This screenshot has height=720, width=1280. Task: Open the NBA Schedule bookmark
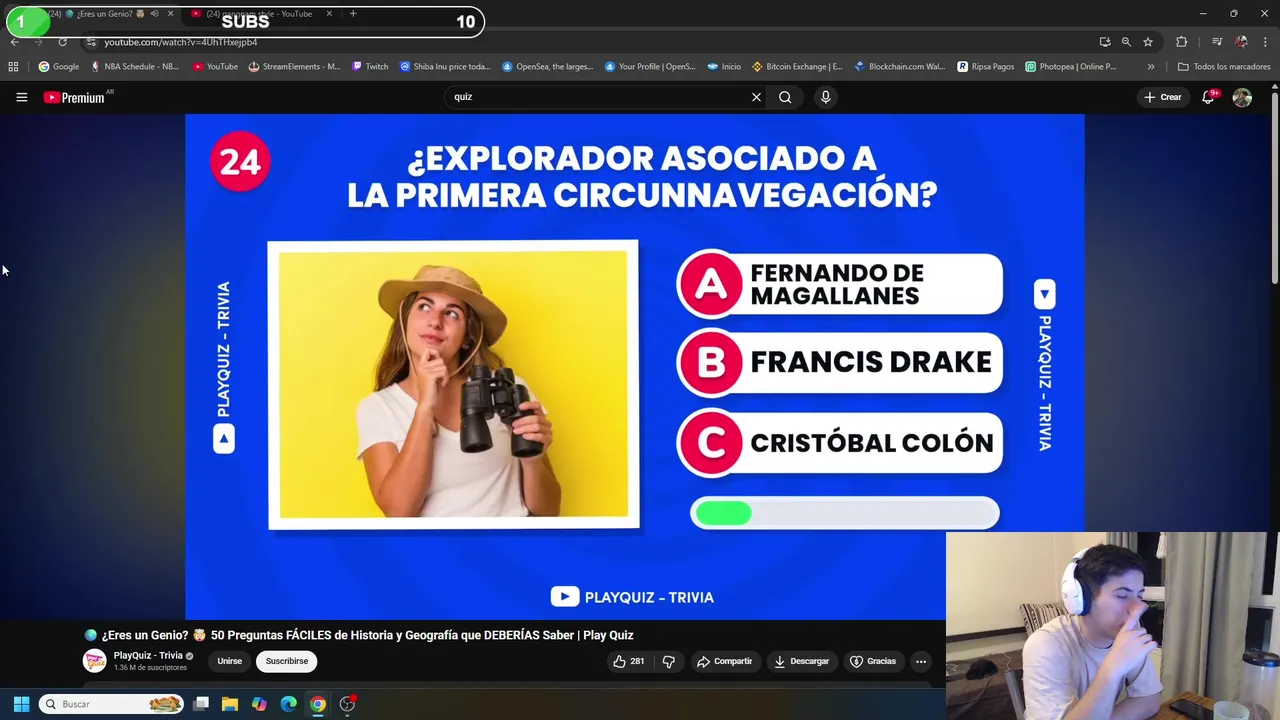coord(135,67)
